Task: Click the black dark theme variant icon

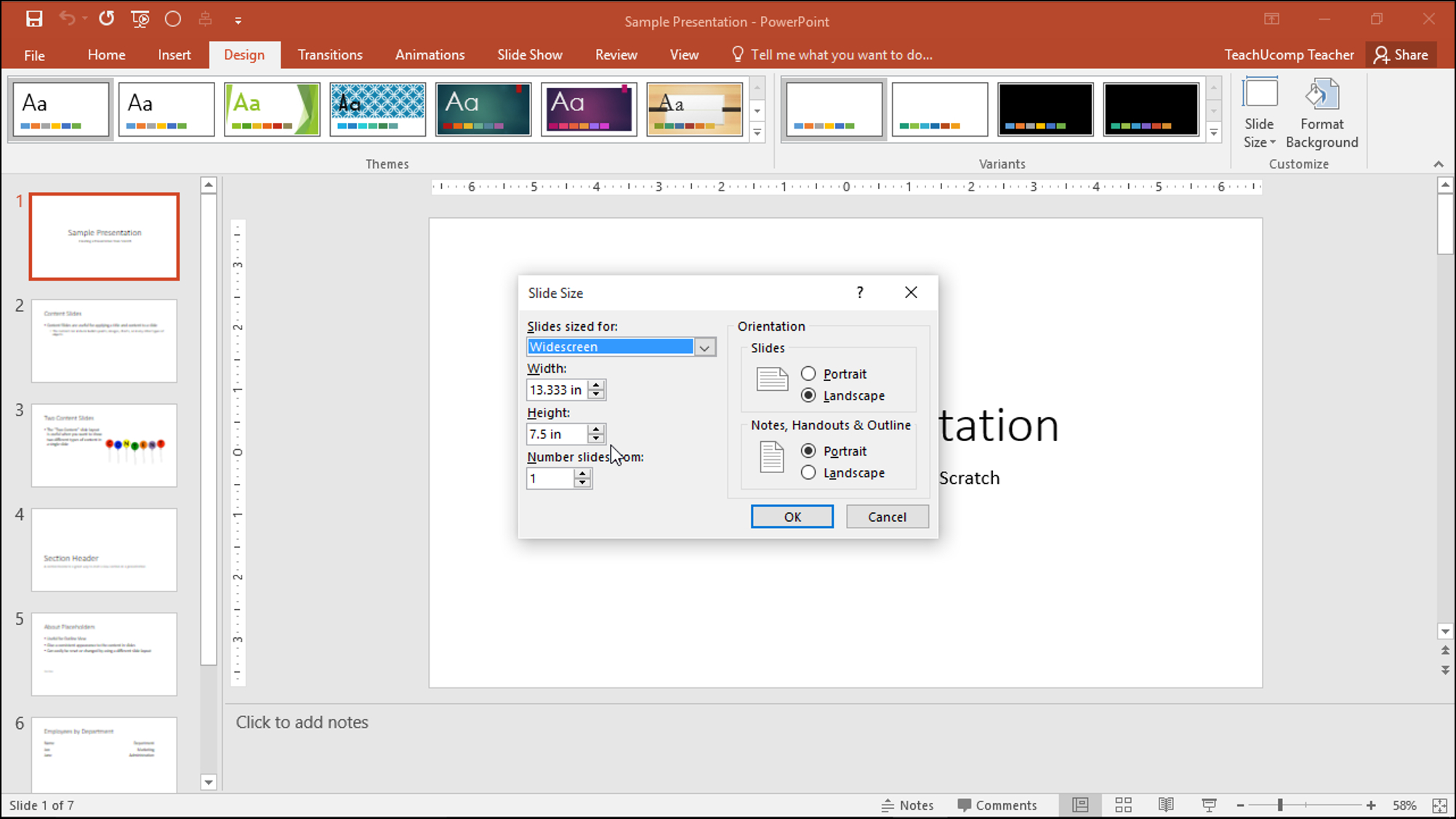Action: (1044, 110)
